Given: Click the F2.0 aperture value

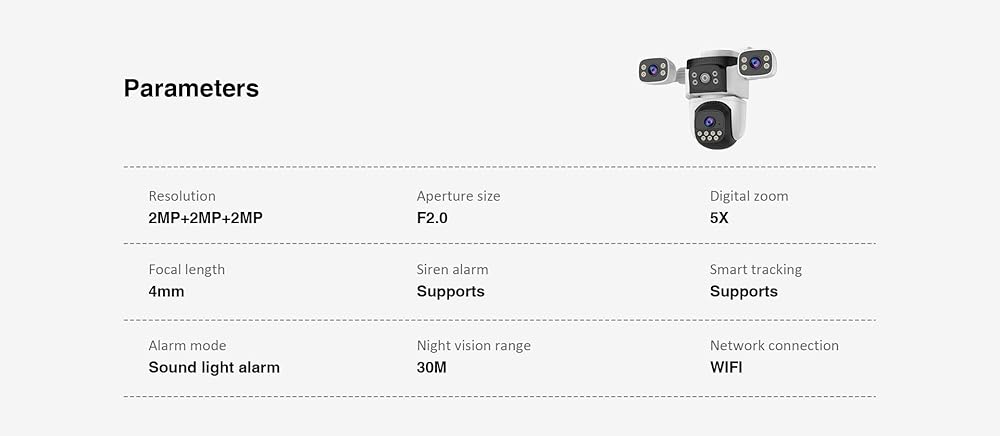Looking at the screenshot, I should (432, 218).
